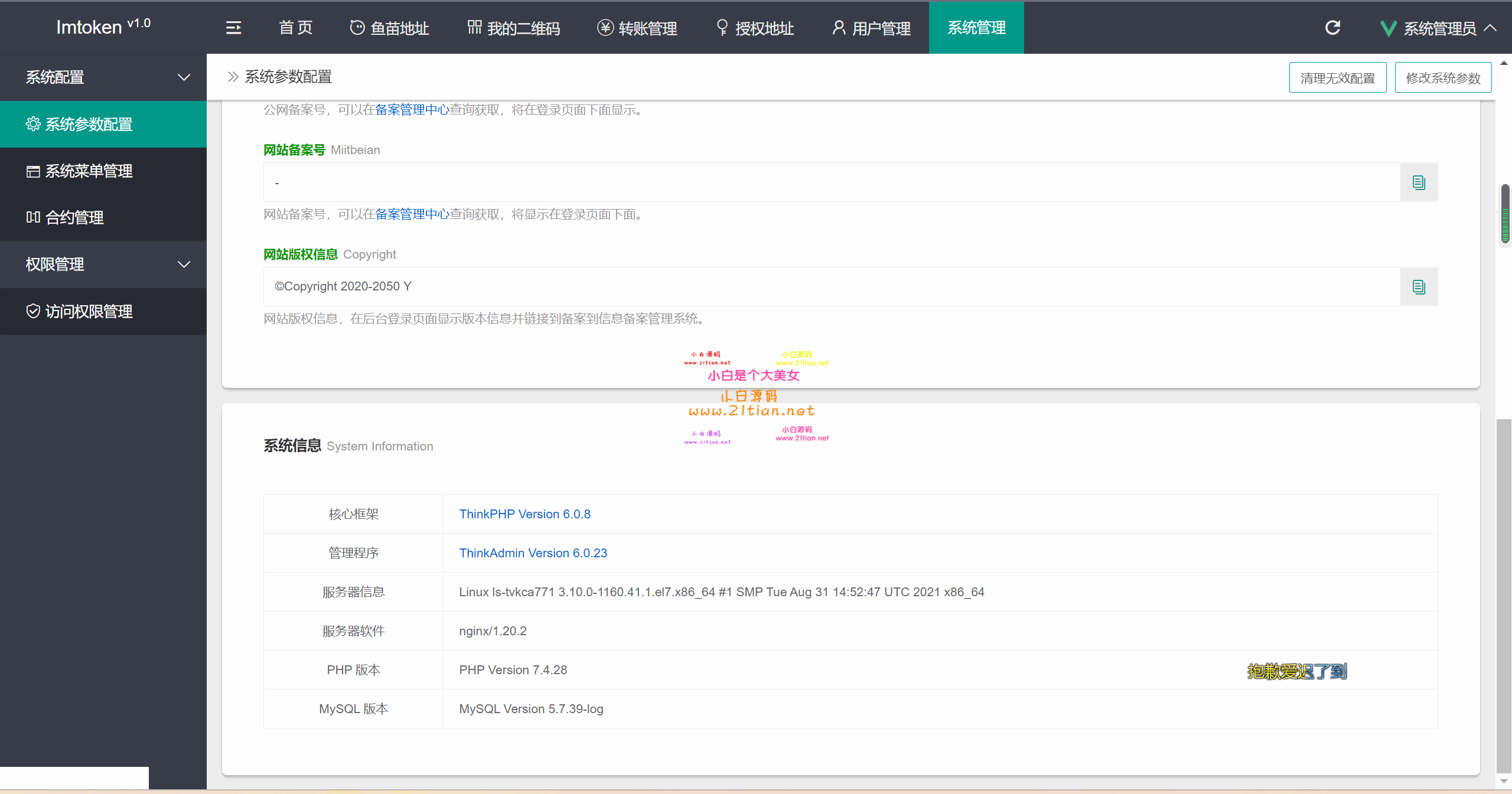Click the refresh icon in top bar

coord(1332,28)
